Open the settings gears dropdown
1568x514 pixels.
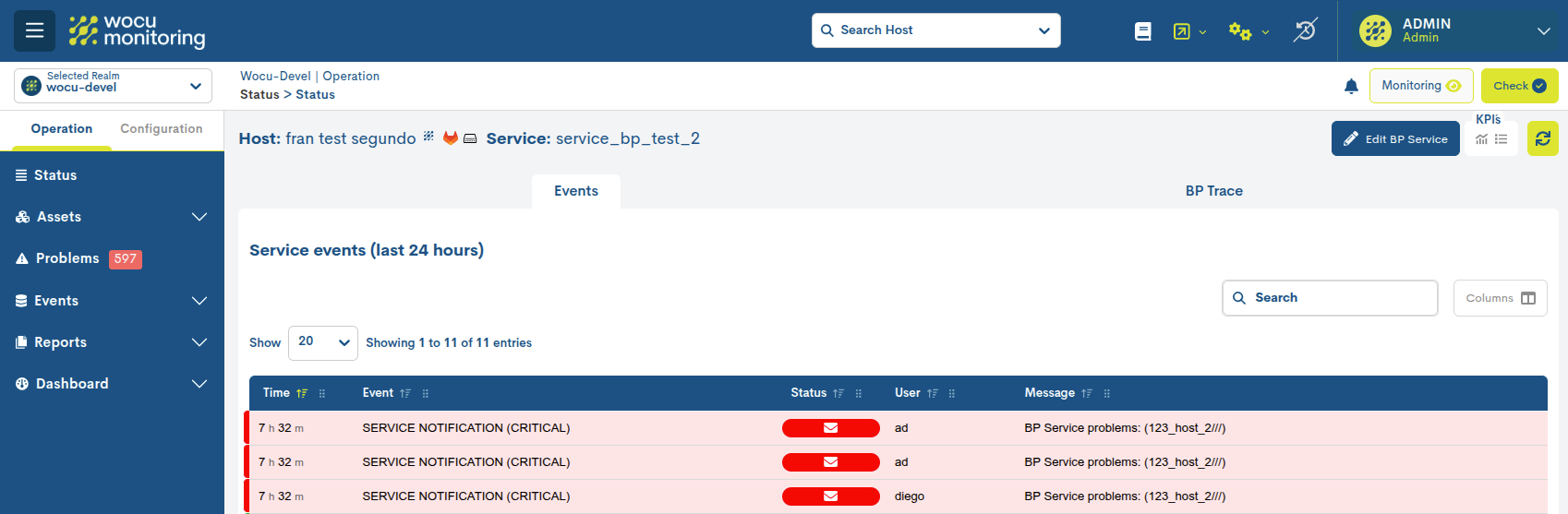(x=1248, y=31)
